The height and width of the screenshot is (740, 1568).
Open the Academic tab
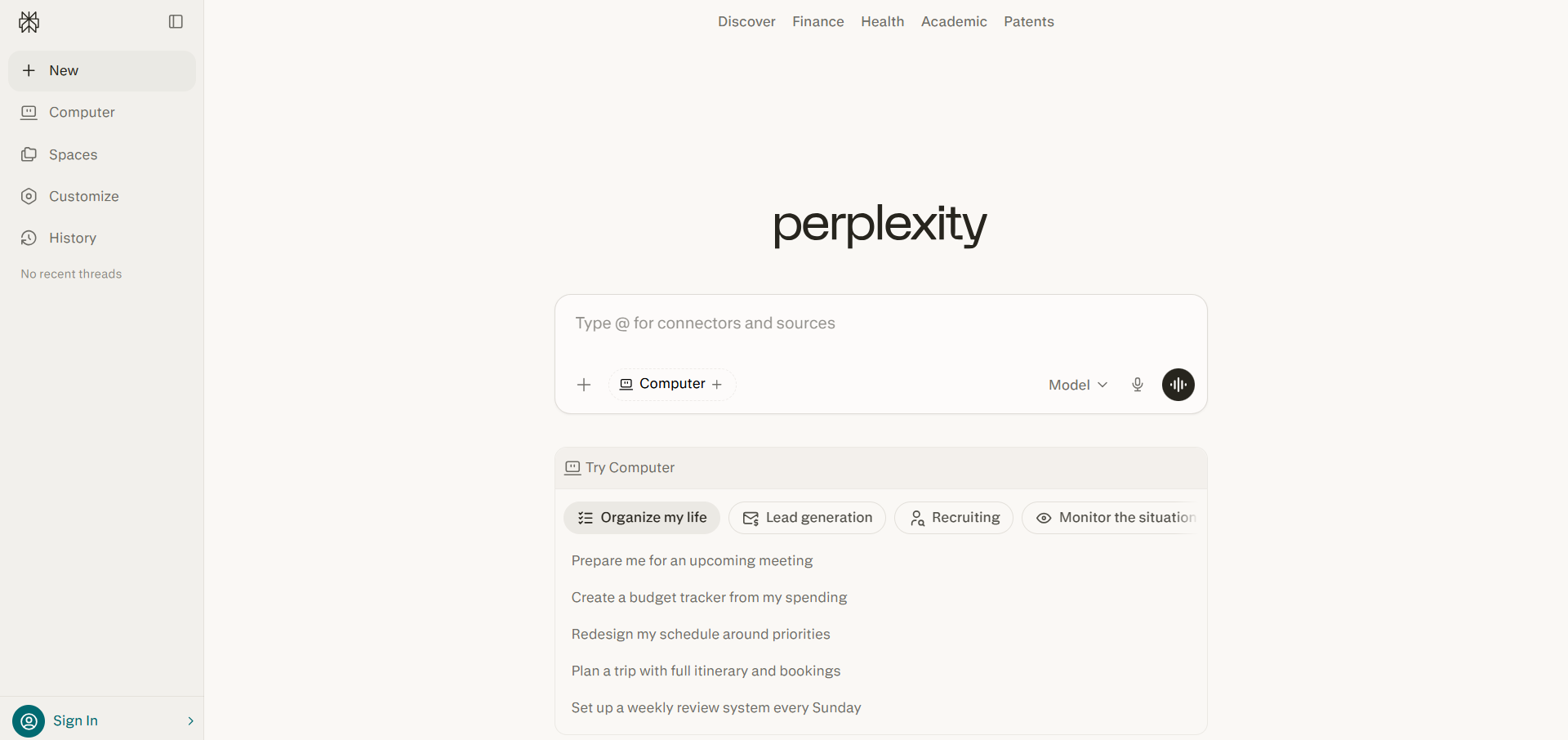954,22
